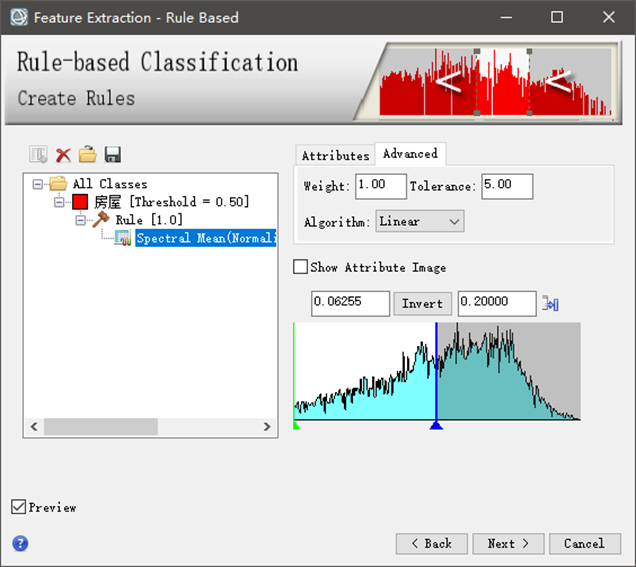Toggle the Show Attribute Image checkbox

tap(300, 267)
